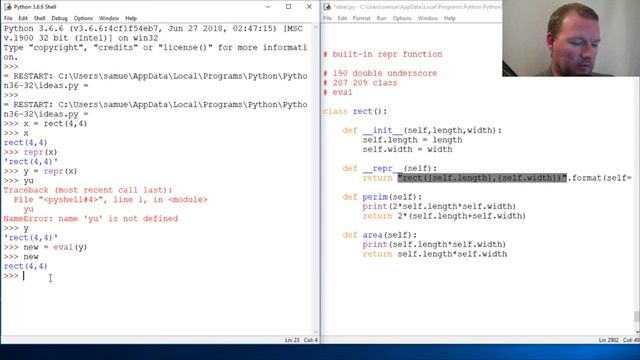Open the Help menu in ideas.py editor
Viewport: 640px width, 360px height.
click(450, 18)
